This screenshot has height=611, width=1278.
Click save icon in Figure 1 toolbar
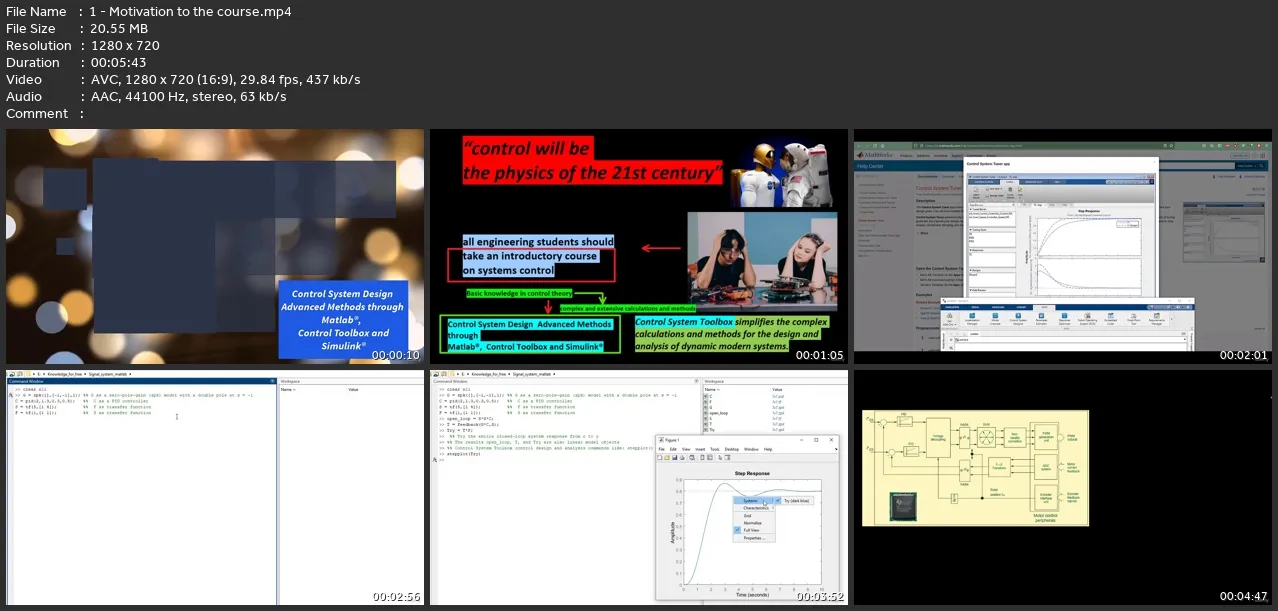pos(675,457)
